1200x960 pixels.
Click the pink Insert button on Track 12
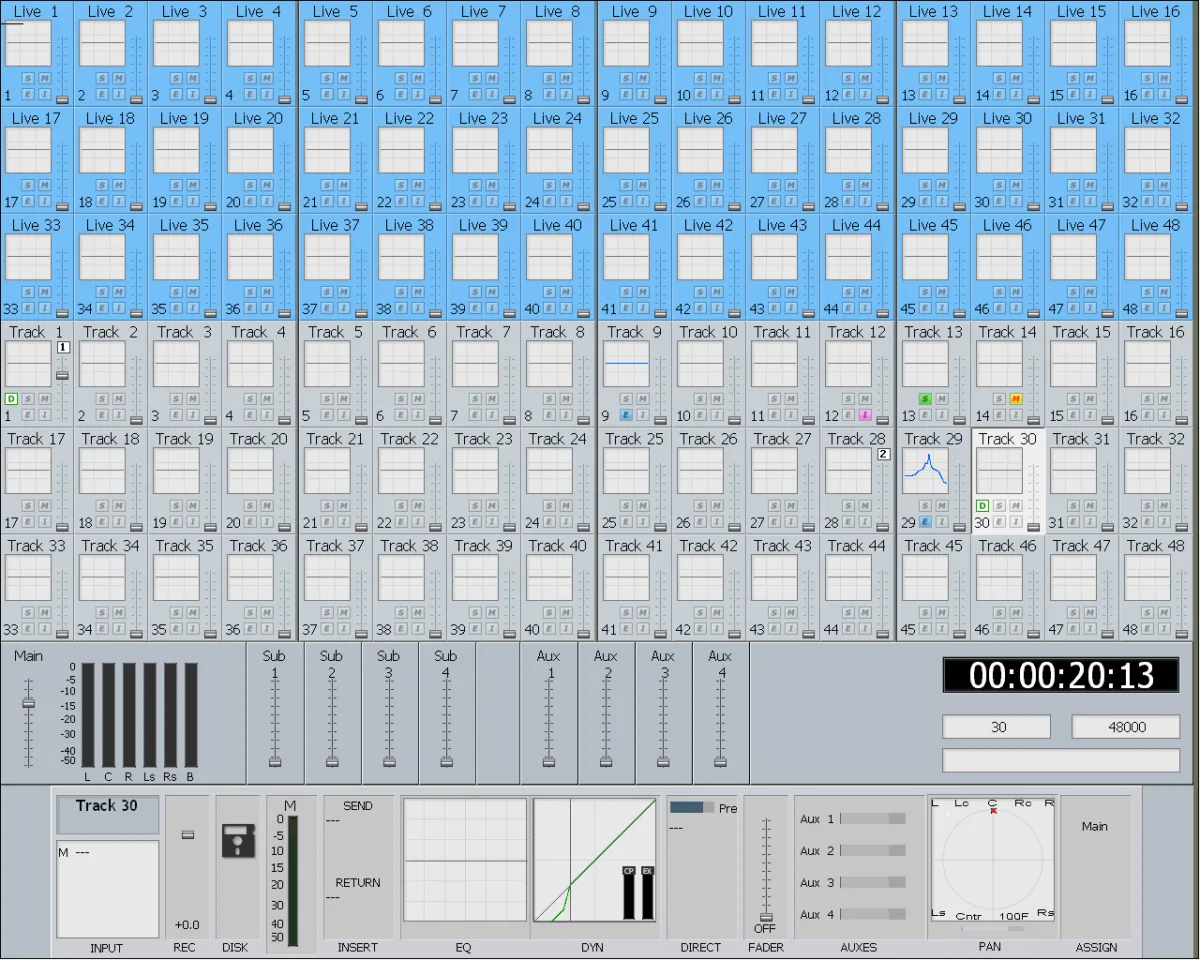click(864, 415)
